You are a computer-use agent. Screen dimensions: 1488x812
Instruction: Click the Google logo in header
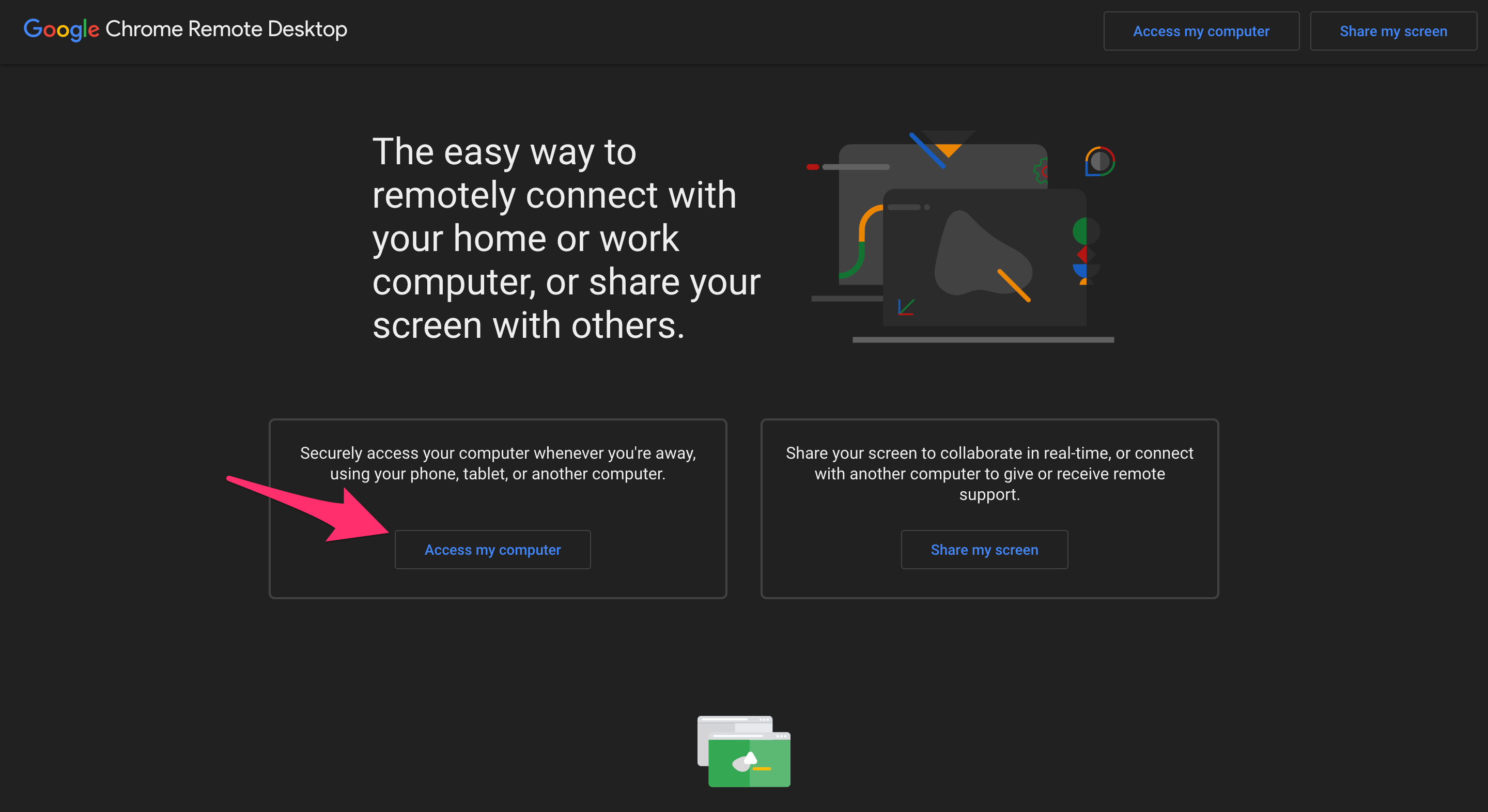click(x=61, y=29)
